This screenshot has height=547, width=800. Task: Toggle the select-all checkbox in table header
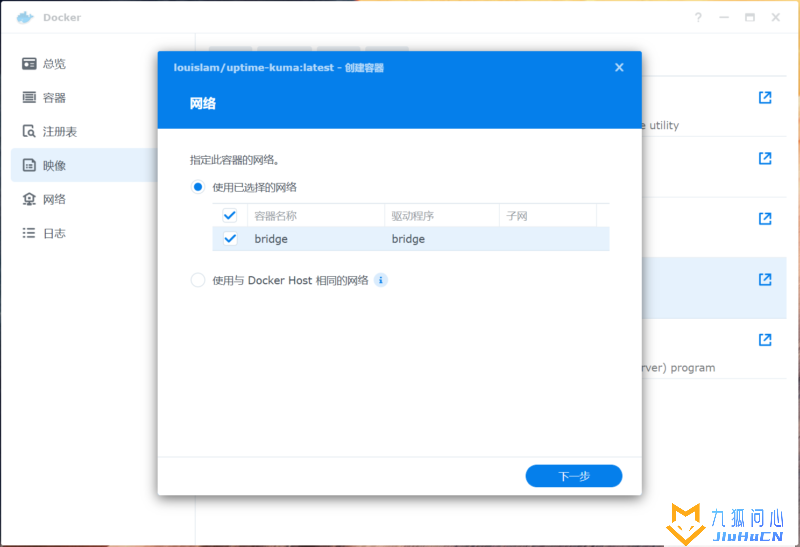[230, 215]
